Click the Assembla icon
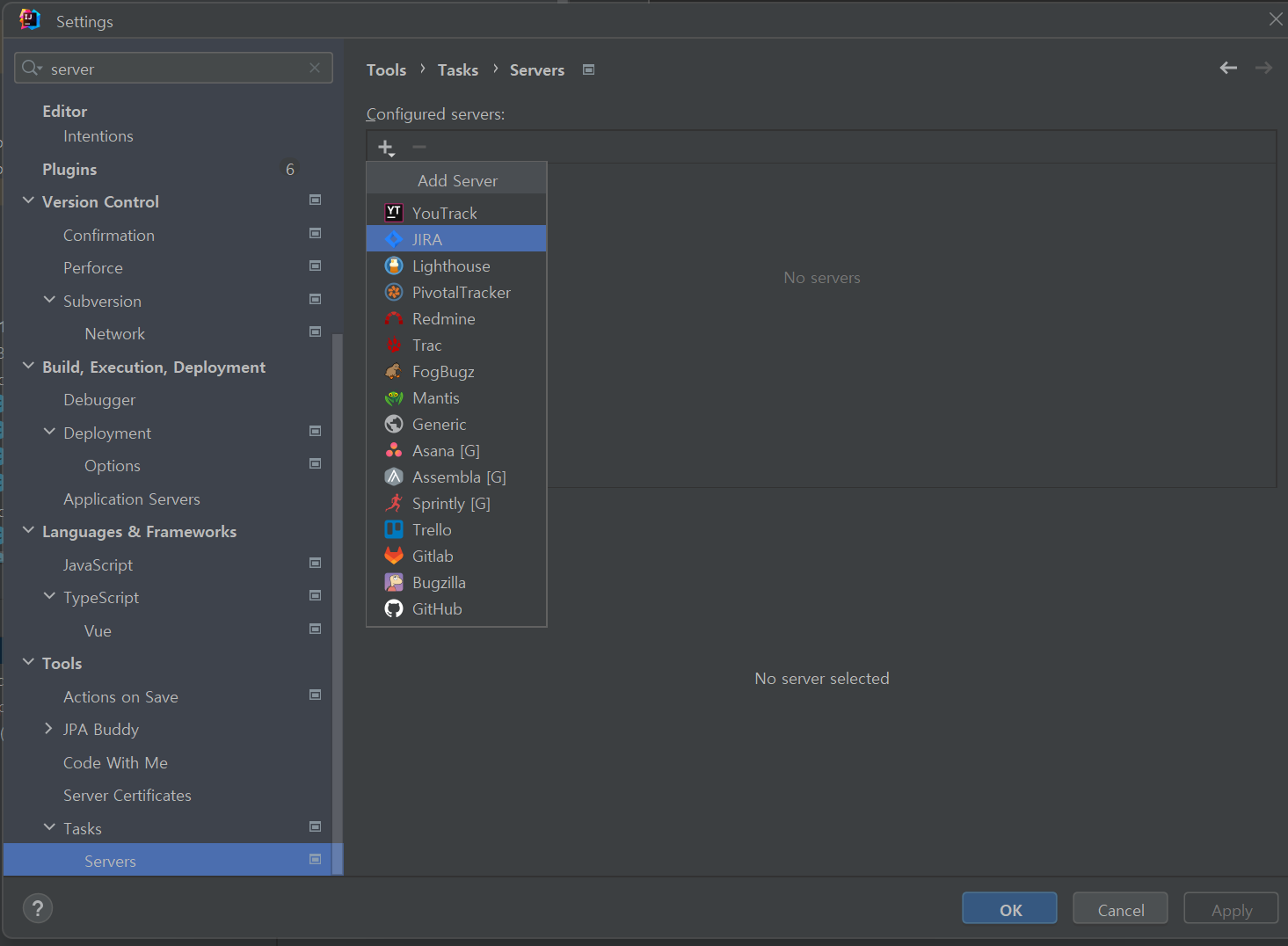 [x=394, y=477]
